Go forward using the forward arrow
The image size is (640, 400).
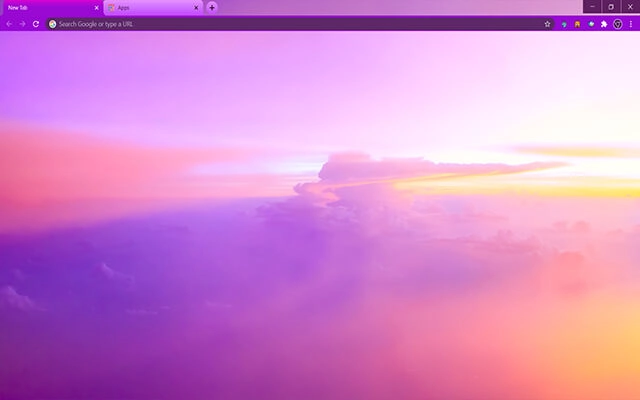(22, 24)
